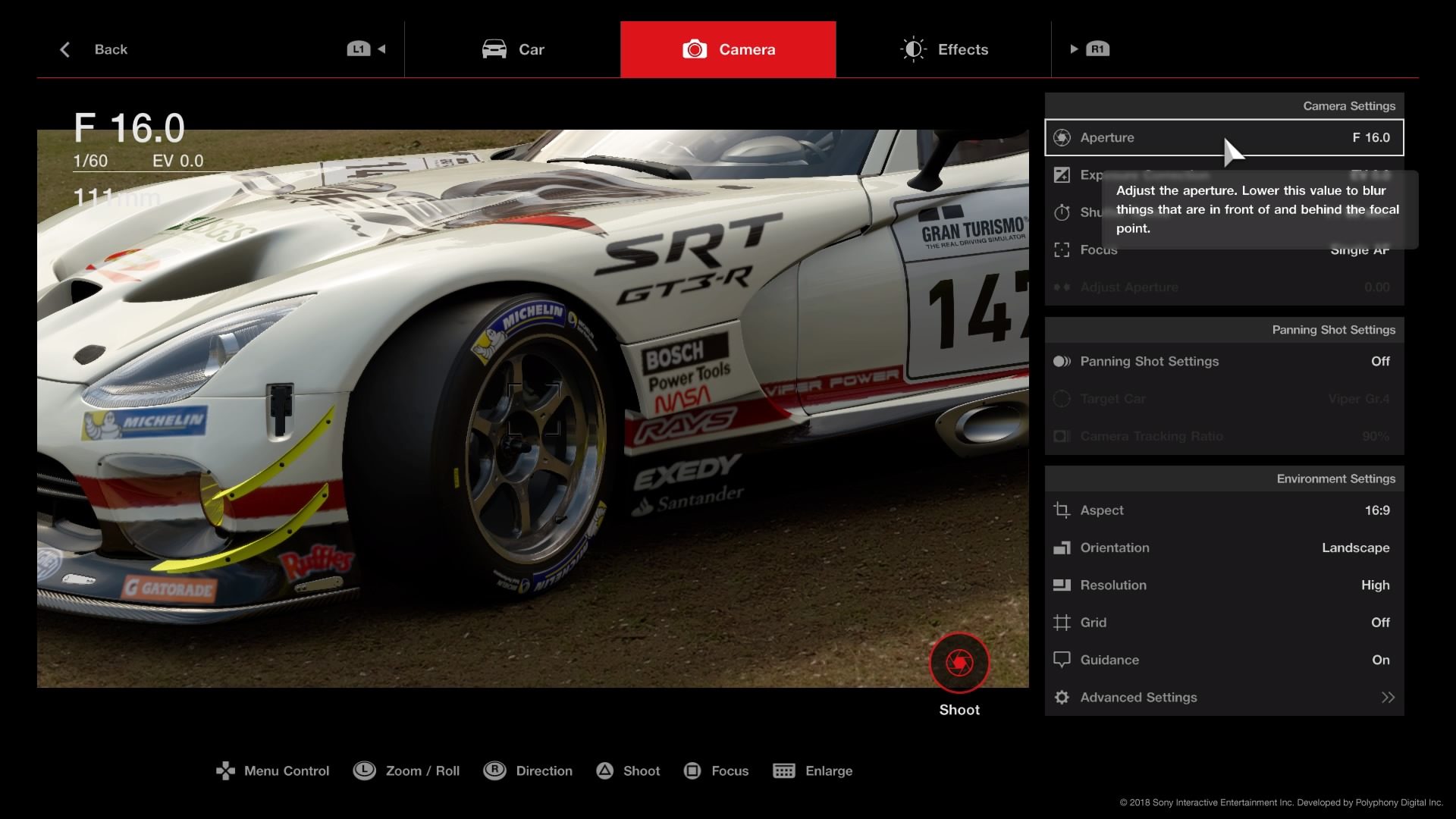Screen dimensions: 1456x819
Task: Click the focus reticle on the wheel
Action: [x=534, y=409]
